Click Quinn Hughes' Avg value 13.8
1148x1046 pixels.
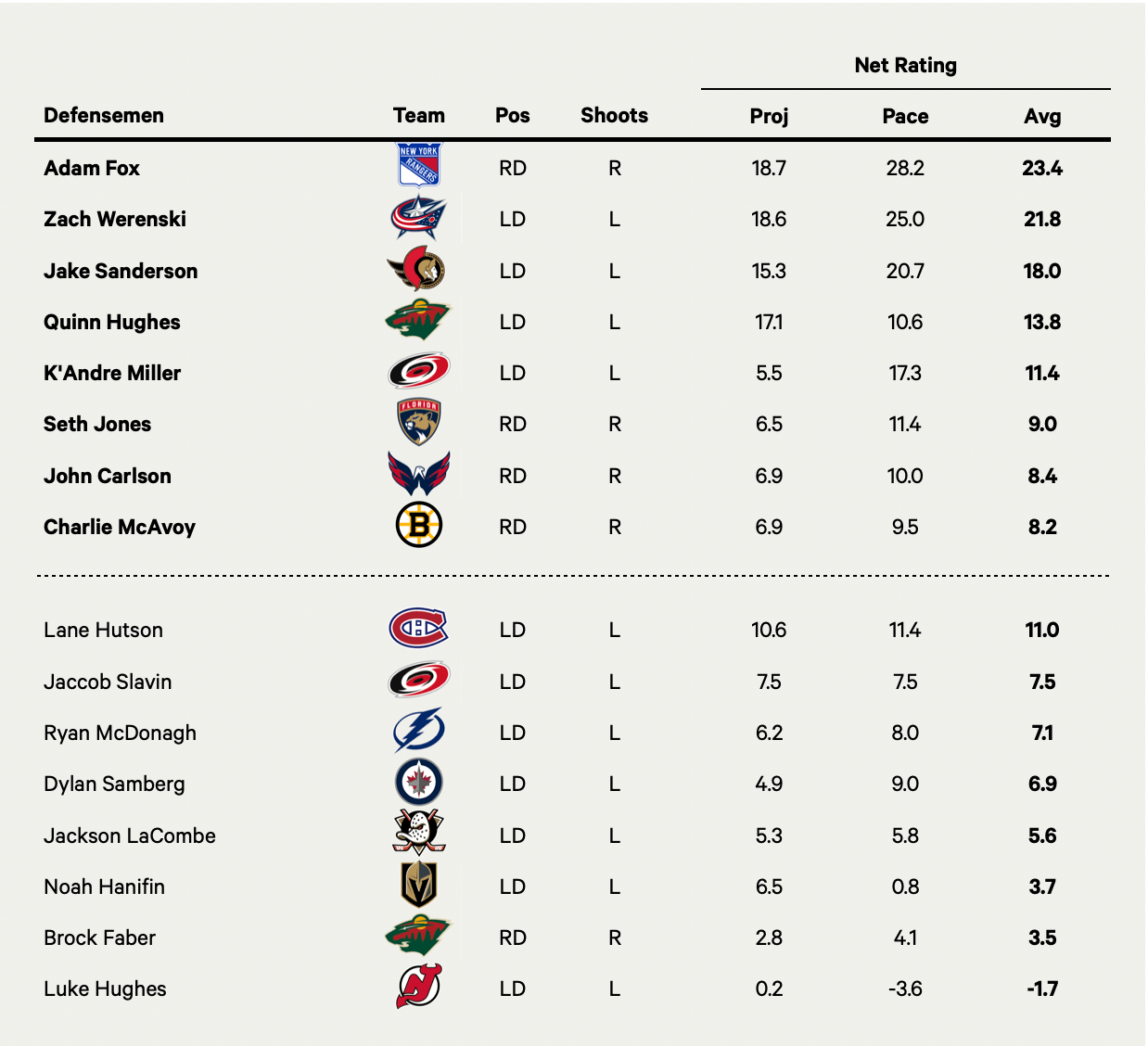click(1042, 322)
